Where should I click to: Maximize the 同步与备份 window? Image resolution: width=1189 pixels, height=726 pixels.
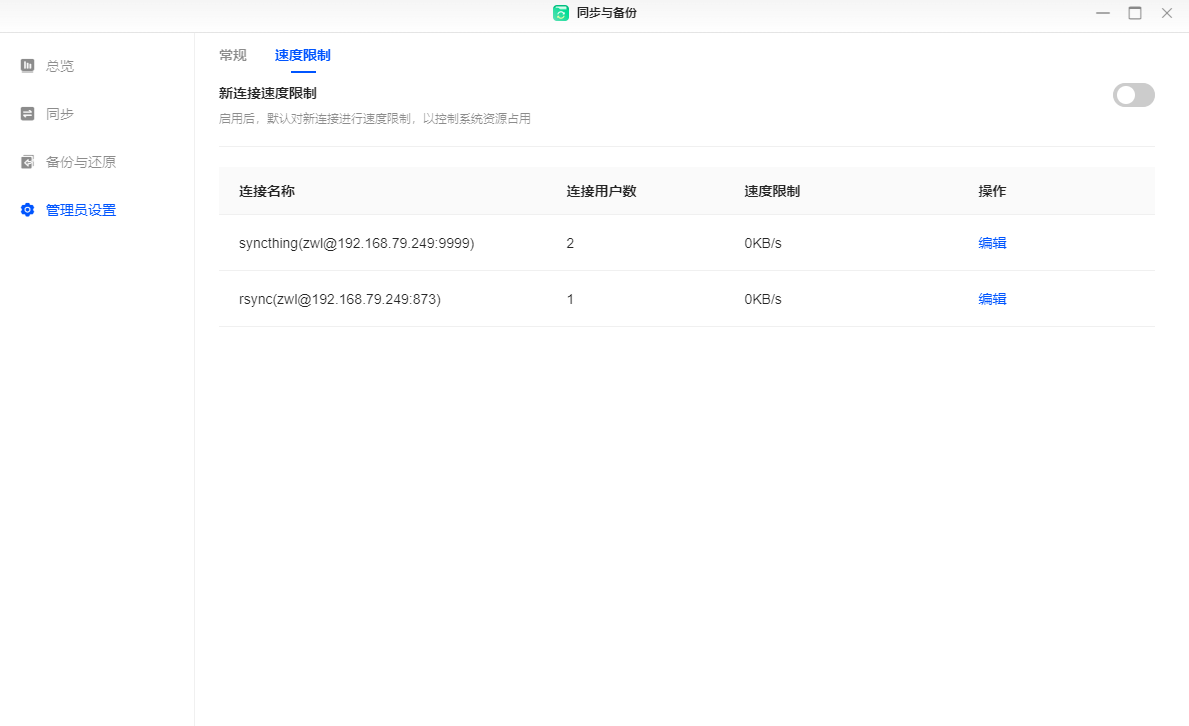[1135, 13]
